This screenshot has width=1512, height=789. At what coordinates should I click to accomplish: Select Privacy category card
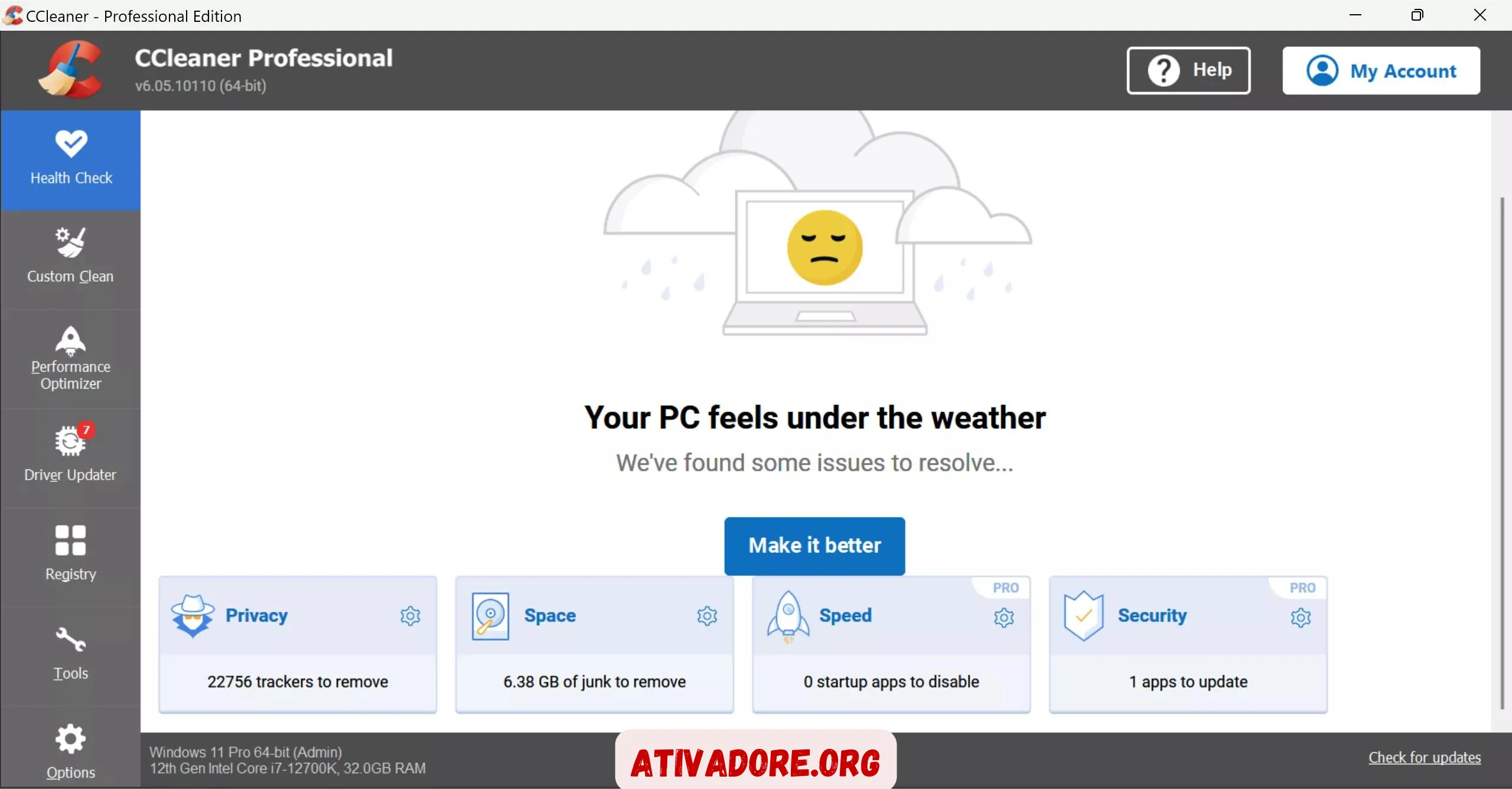297,645
